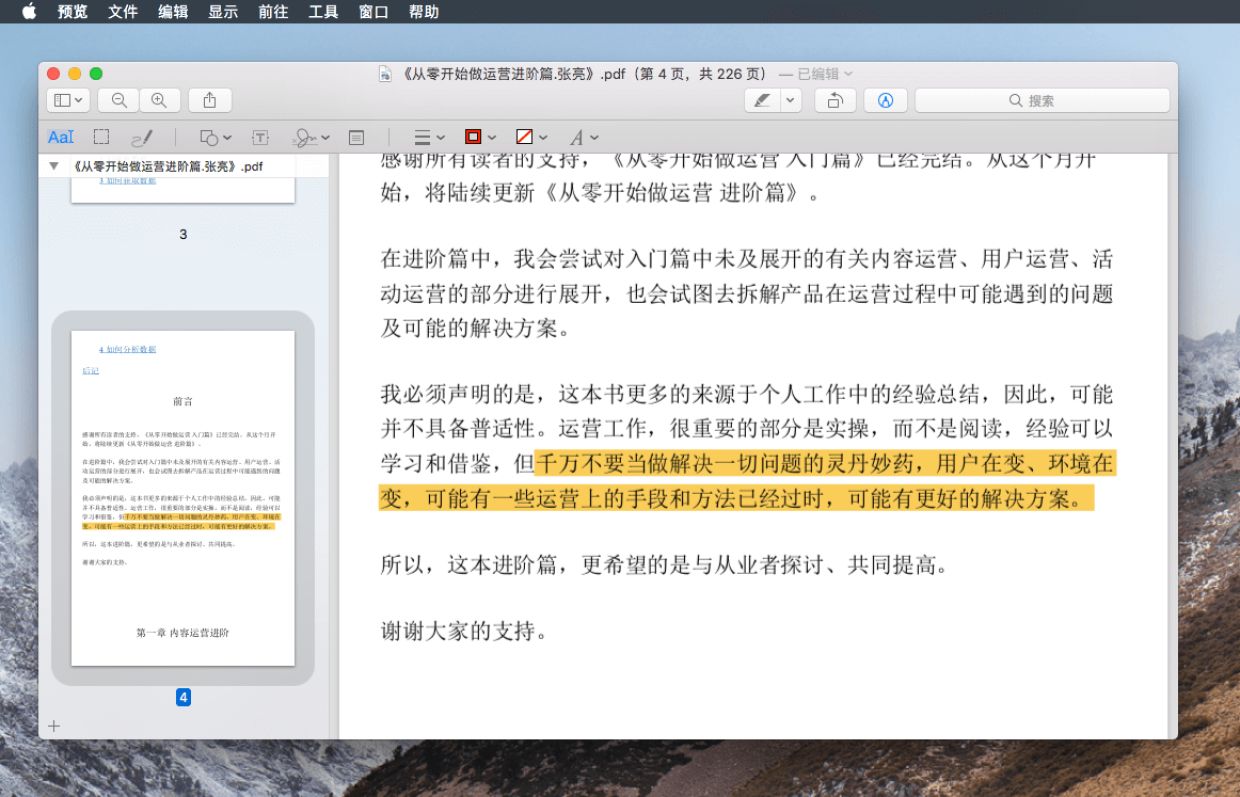
Task: Rotate the page with the rotate button
Action: tap(835, 100)
